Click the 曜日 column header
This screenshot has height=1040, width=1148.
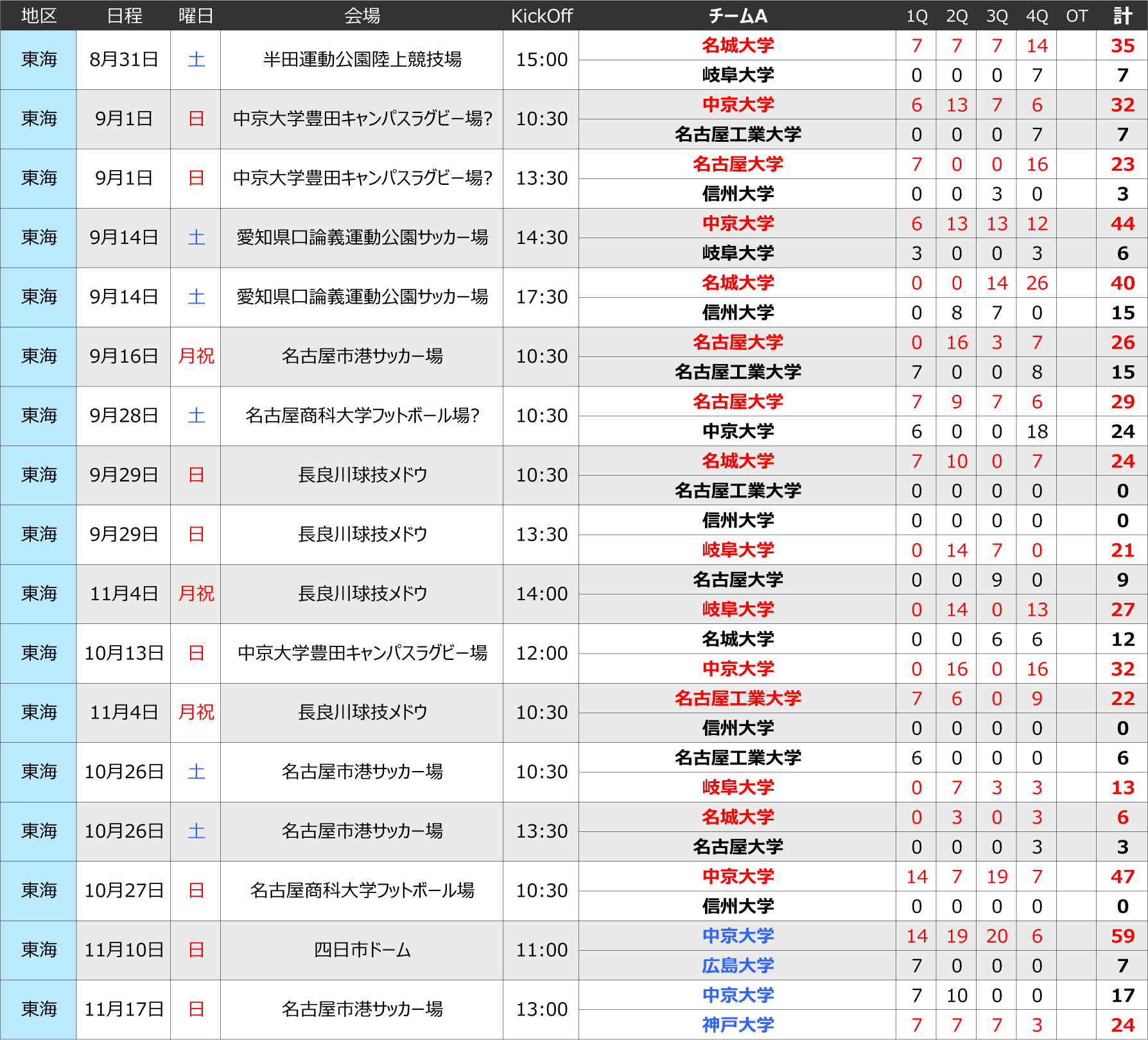(x=196, y=15)
